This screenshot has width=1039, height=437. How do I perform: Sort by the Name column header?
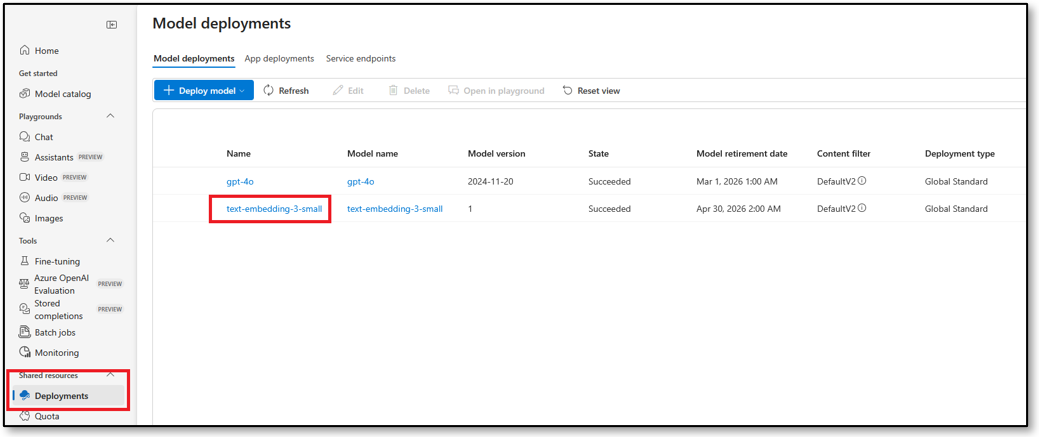239,153
